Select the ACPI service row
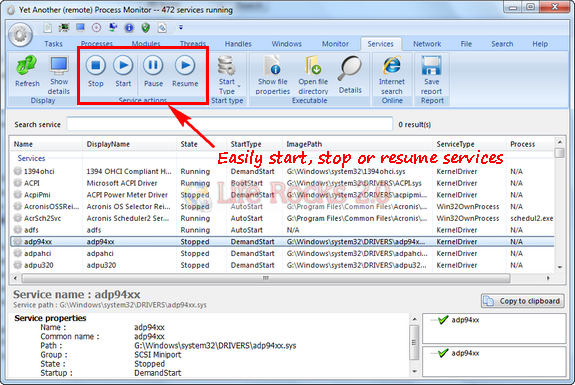The height and width of the screenshot is (385, 575). tap(282, 183)
